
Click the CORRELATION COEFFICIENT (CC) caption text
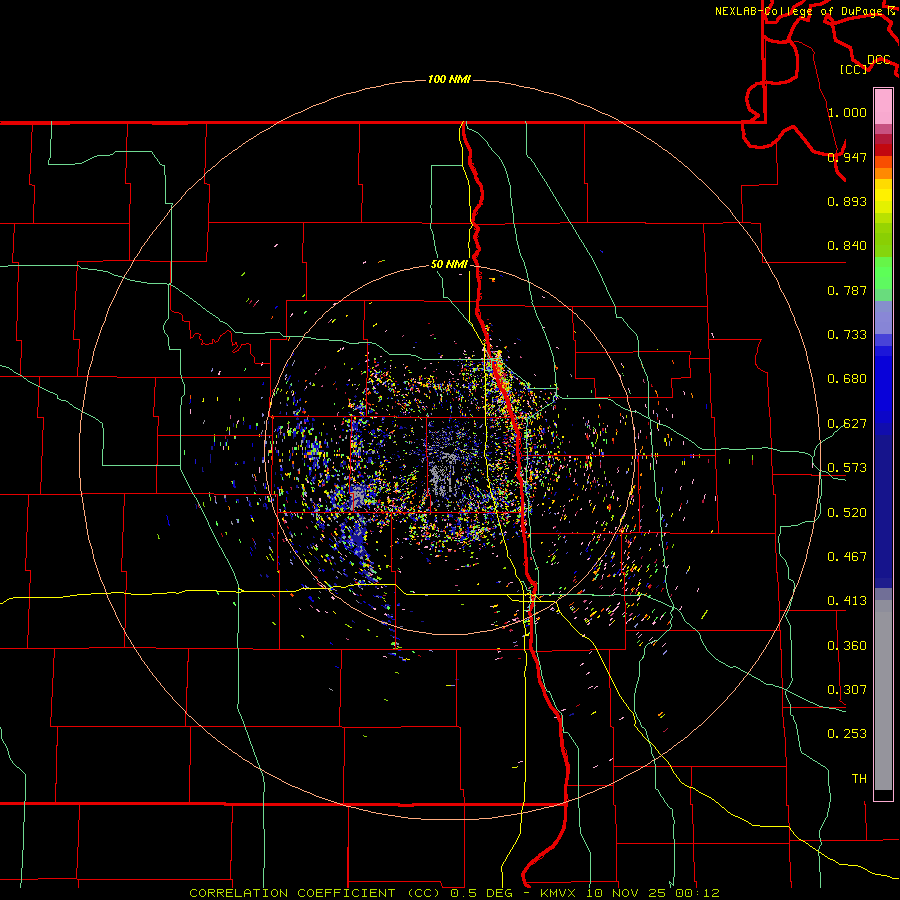pos(316,893)
